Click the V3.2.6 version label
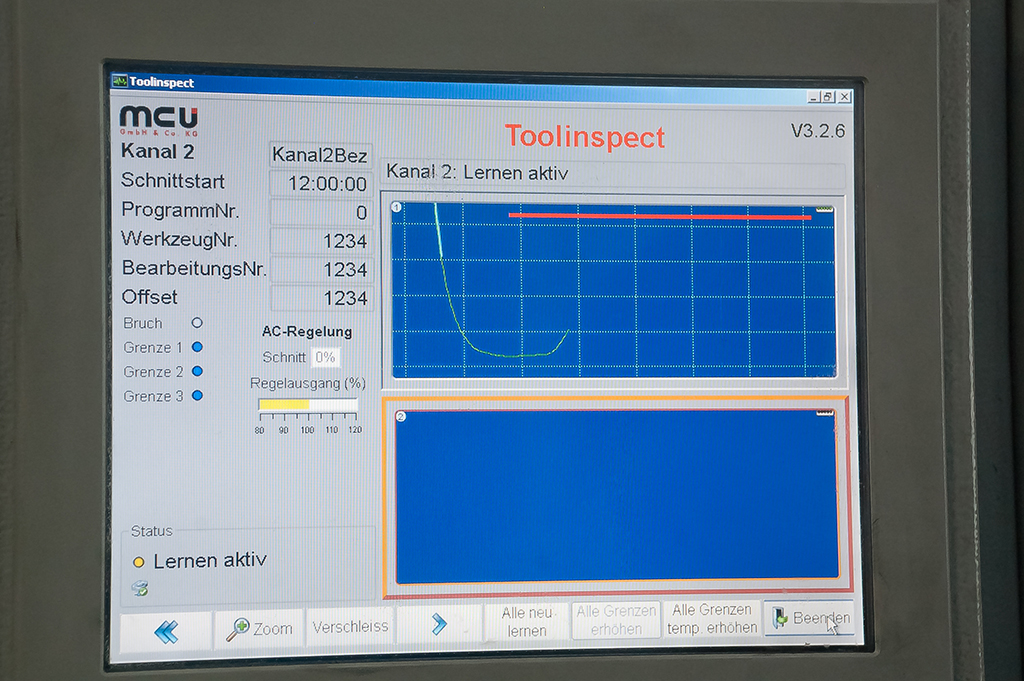 pos(818,131)
